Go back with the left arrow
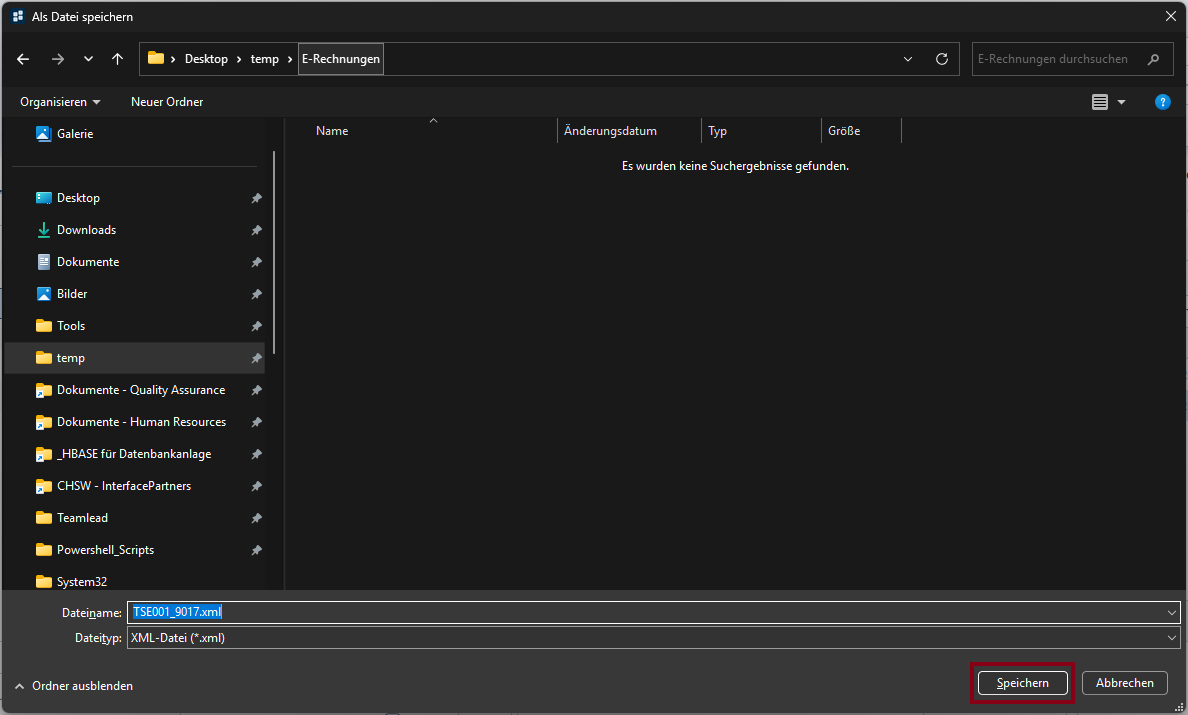Image resolution: width=1188 pixels, height=715 pixels. click(x=23, y=59)
